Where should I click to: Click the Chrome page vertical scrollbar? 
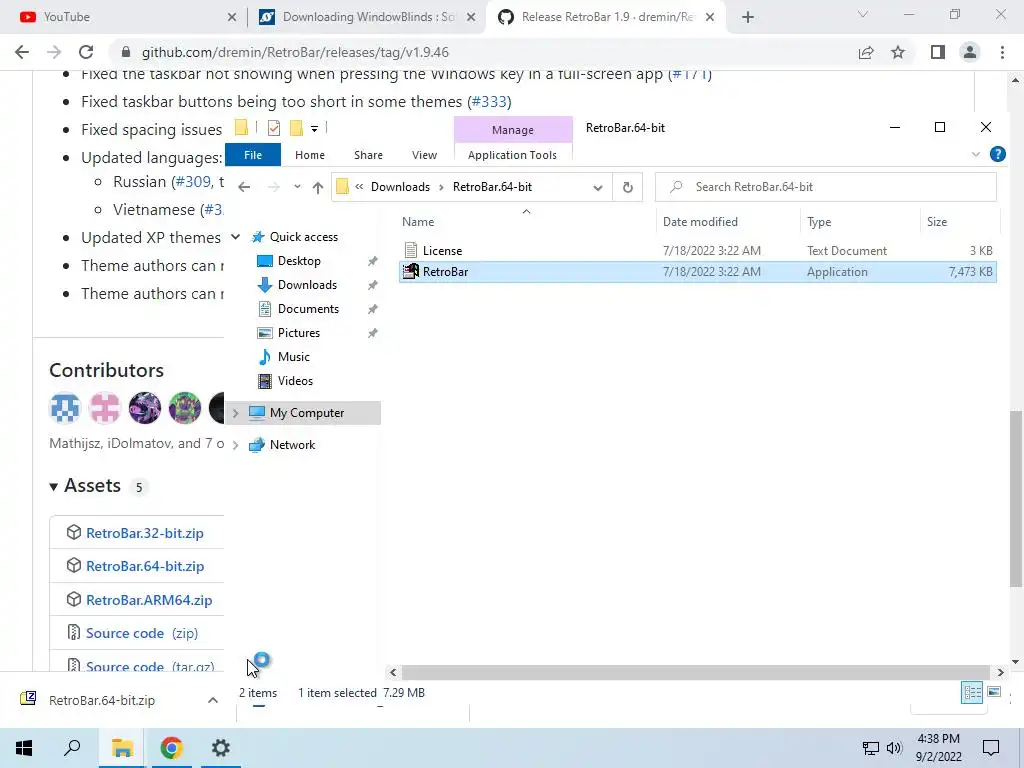[x=1016, y=498]
